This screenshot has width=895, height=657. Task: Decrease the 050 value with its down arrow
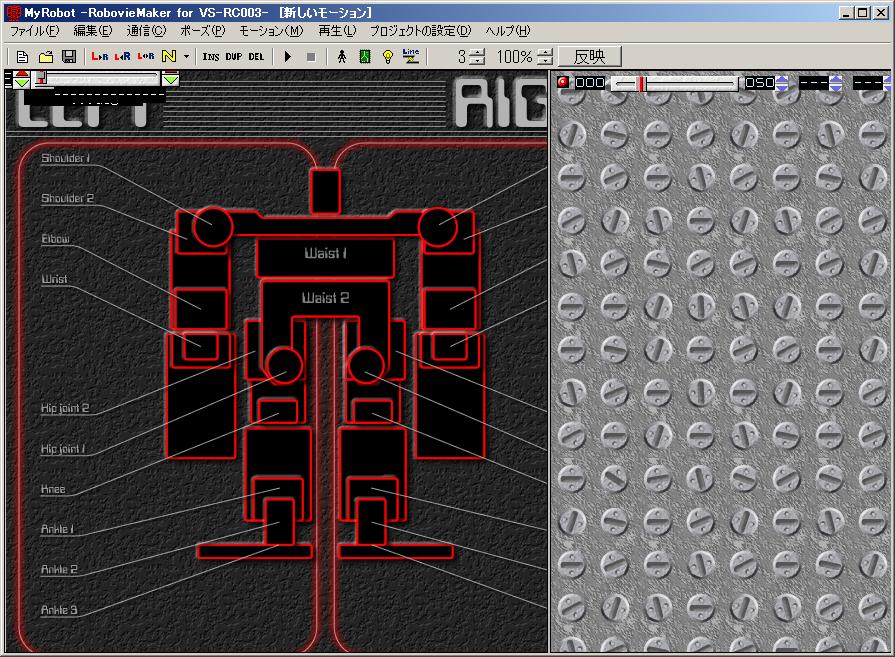click(782, 87)
